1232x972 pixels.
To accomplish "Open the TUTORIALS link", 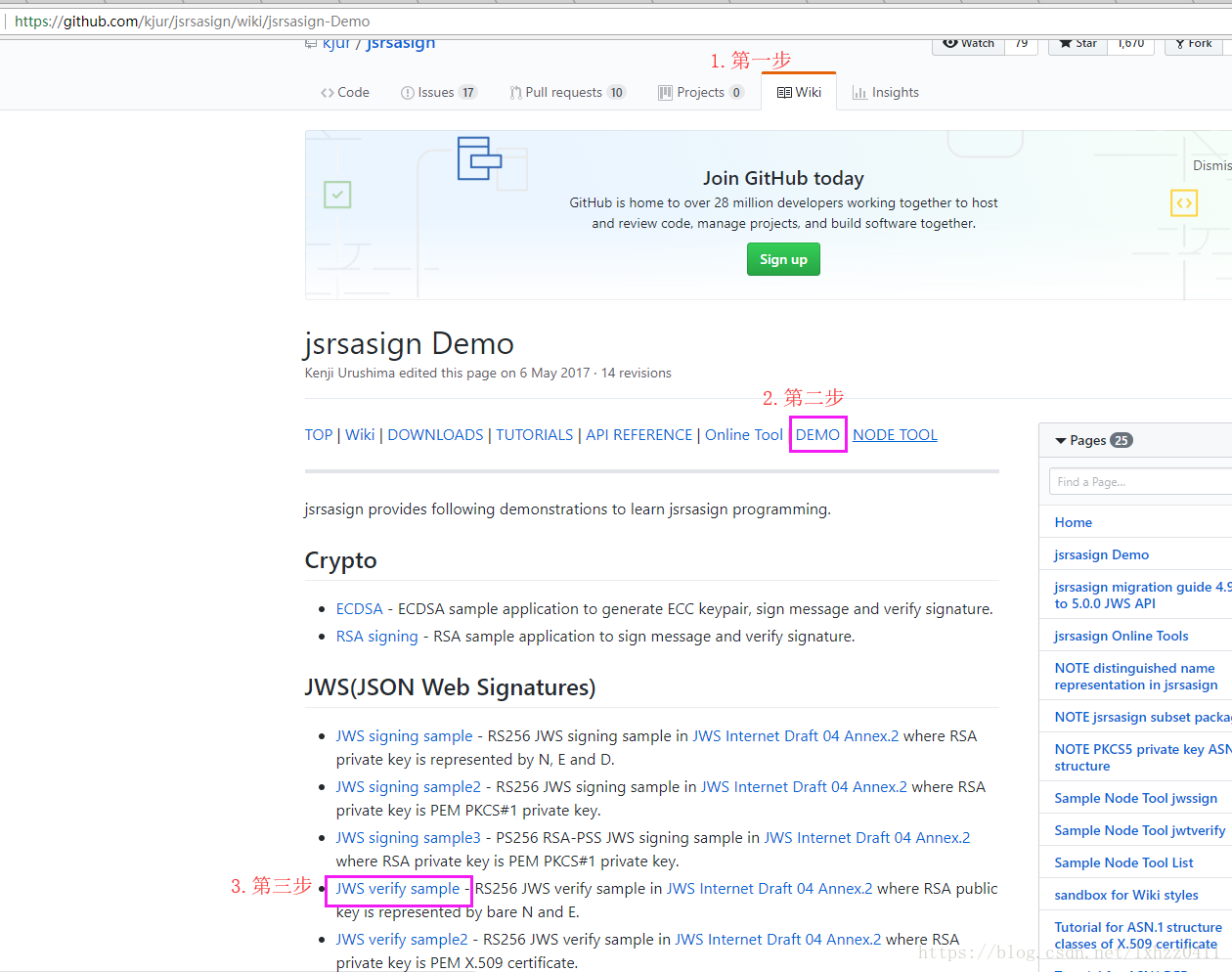I will point(535,434).
